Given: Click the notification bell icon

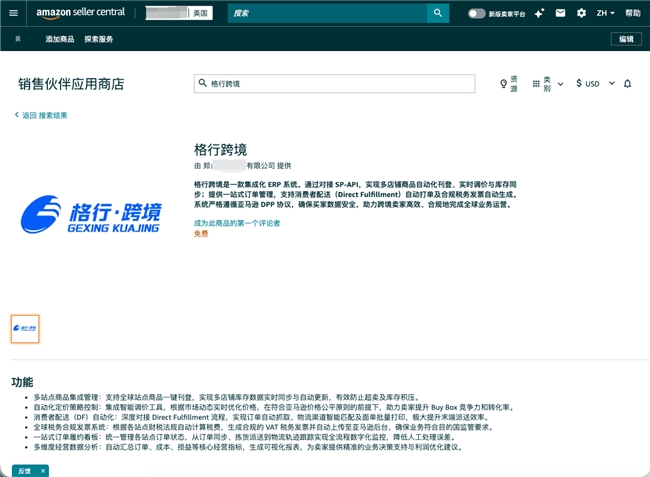Looking at the screenshot, I should point(627,84).
